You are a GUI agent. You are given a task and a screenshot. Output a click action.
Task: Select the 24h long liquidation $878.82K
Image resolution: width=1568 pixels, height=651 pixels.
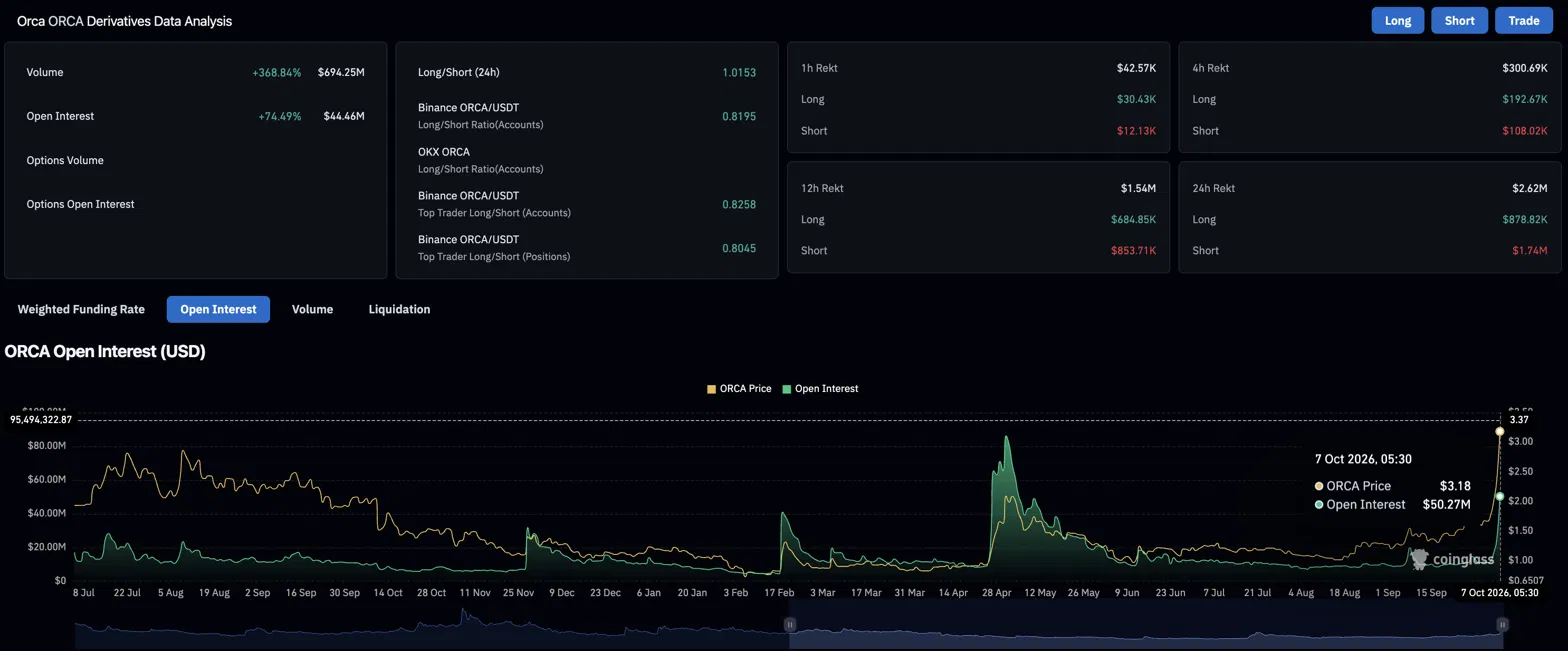click(x=1525, y=220)
